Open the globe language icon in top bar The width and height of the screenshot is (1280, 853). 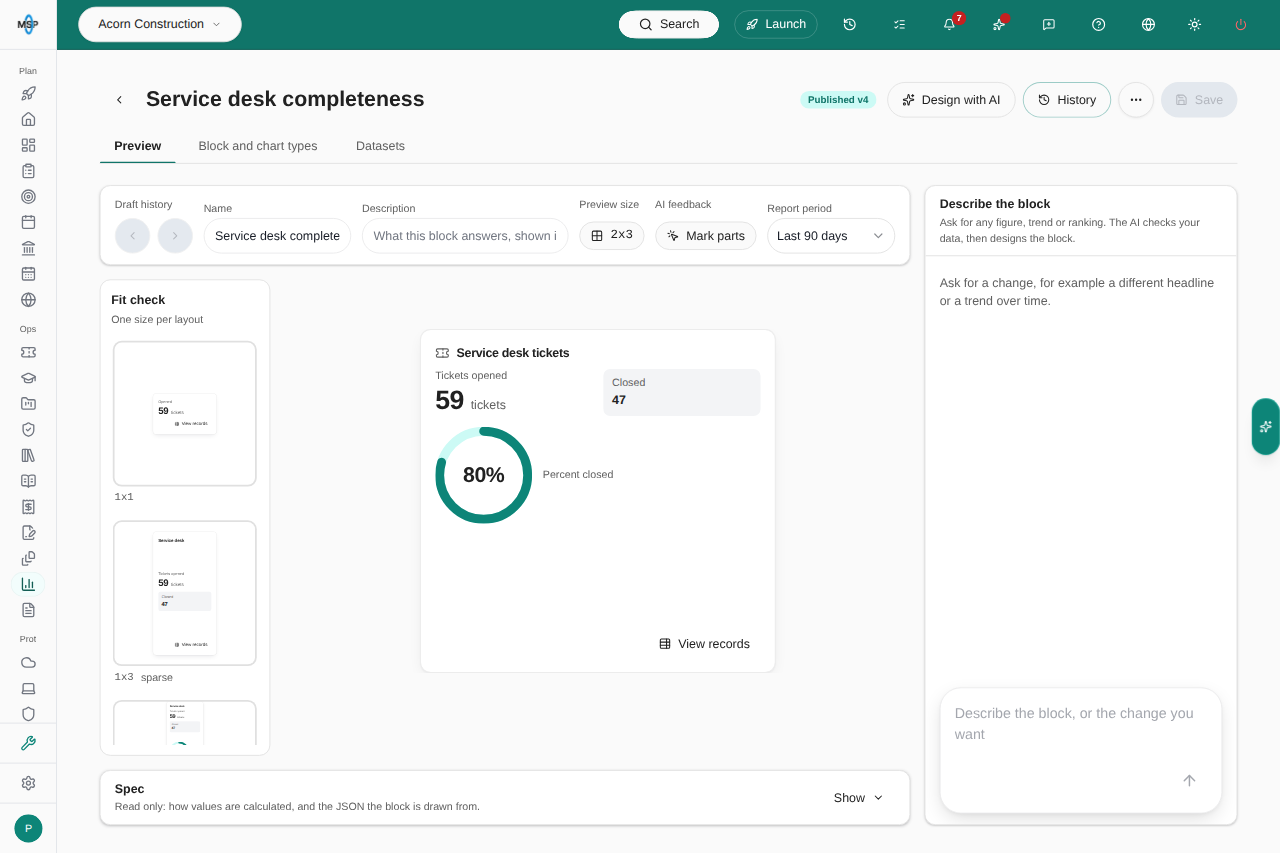1148,24
